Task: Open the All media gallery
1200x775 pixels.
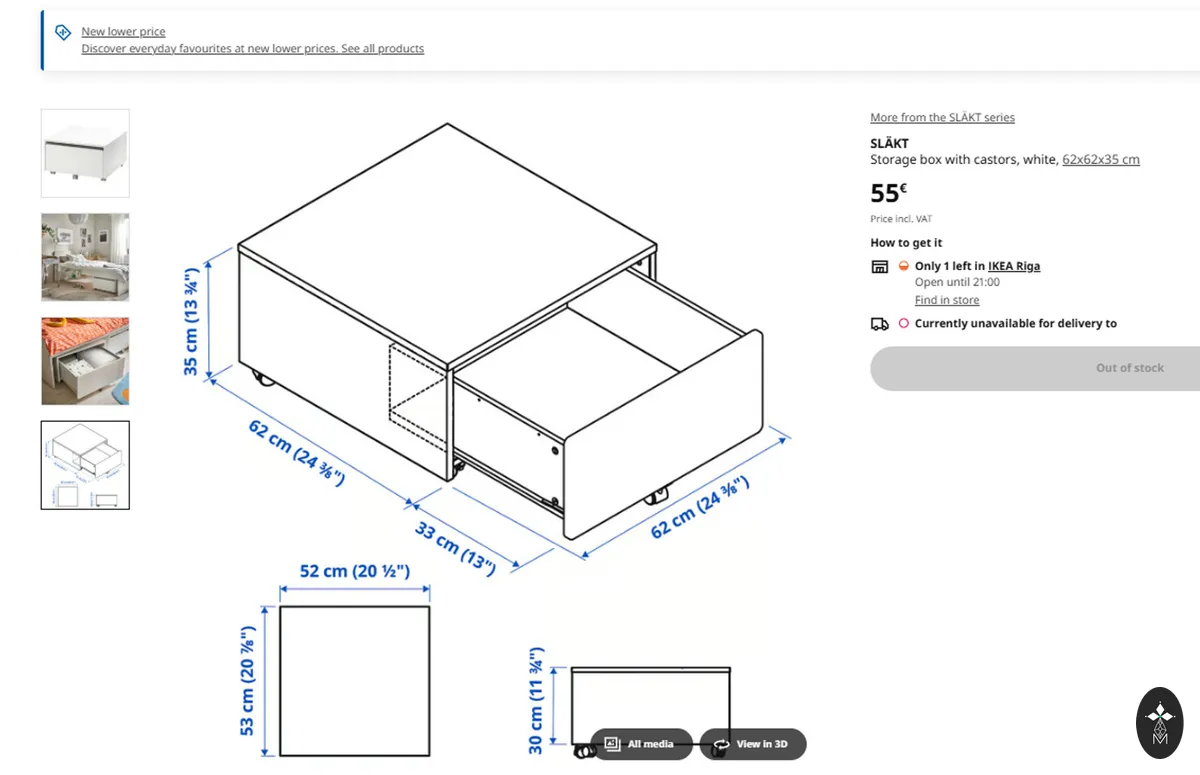Action: pos(641,744)
